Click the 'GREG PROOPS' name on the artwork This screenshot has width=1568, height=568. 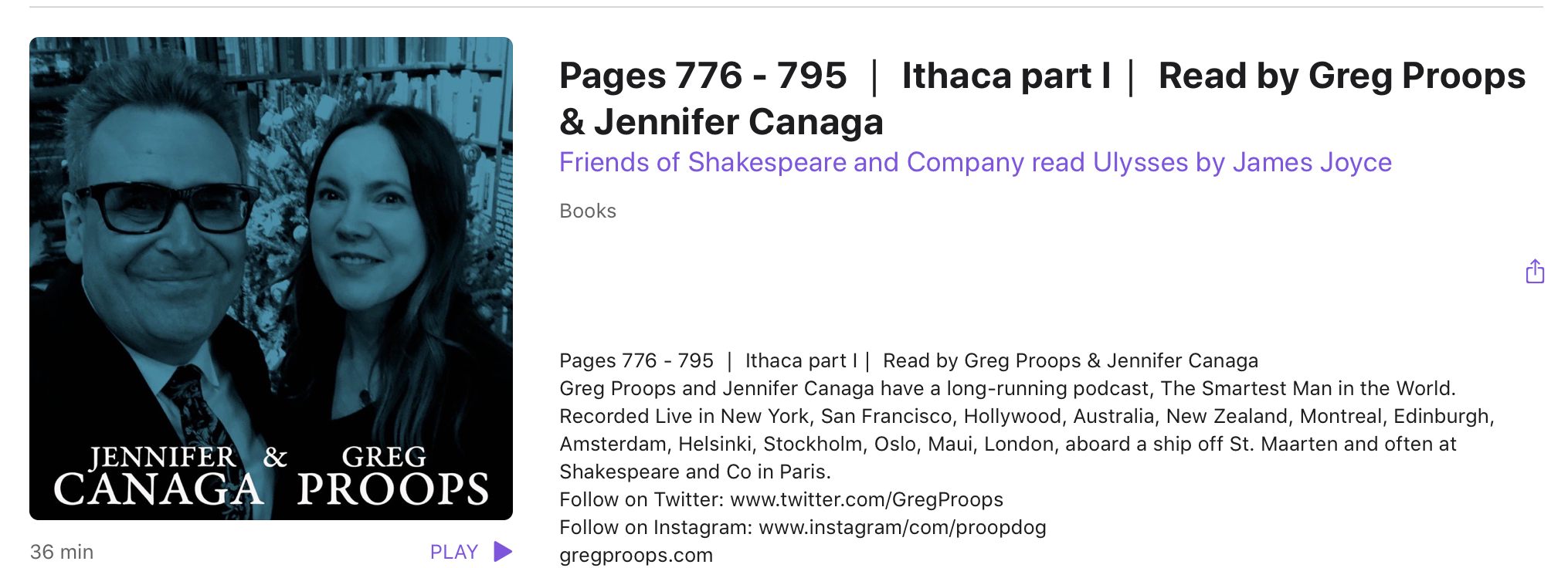click(x=392, y=477)
